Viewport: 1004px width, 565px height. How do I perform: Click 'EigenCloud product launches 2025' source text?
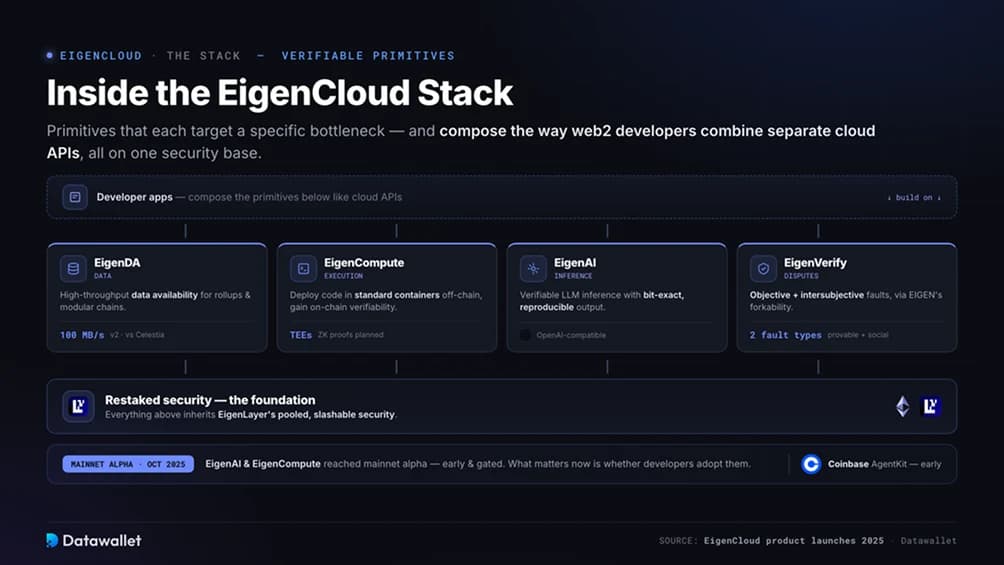click(x=794, y=541)
